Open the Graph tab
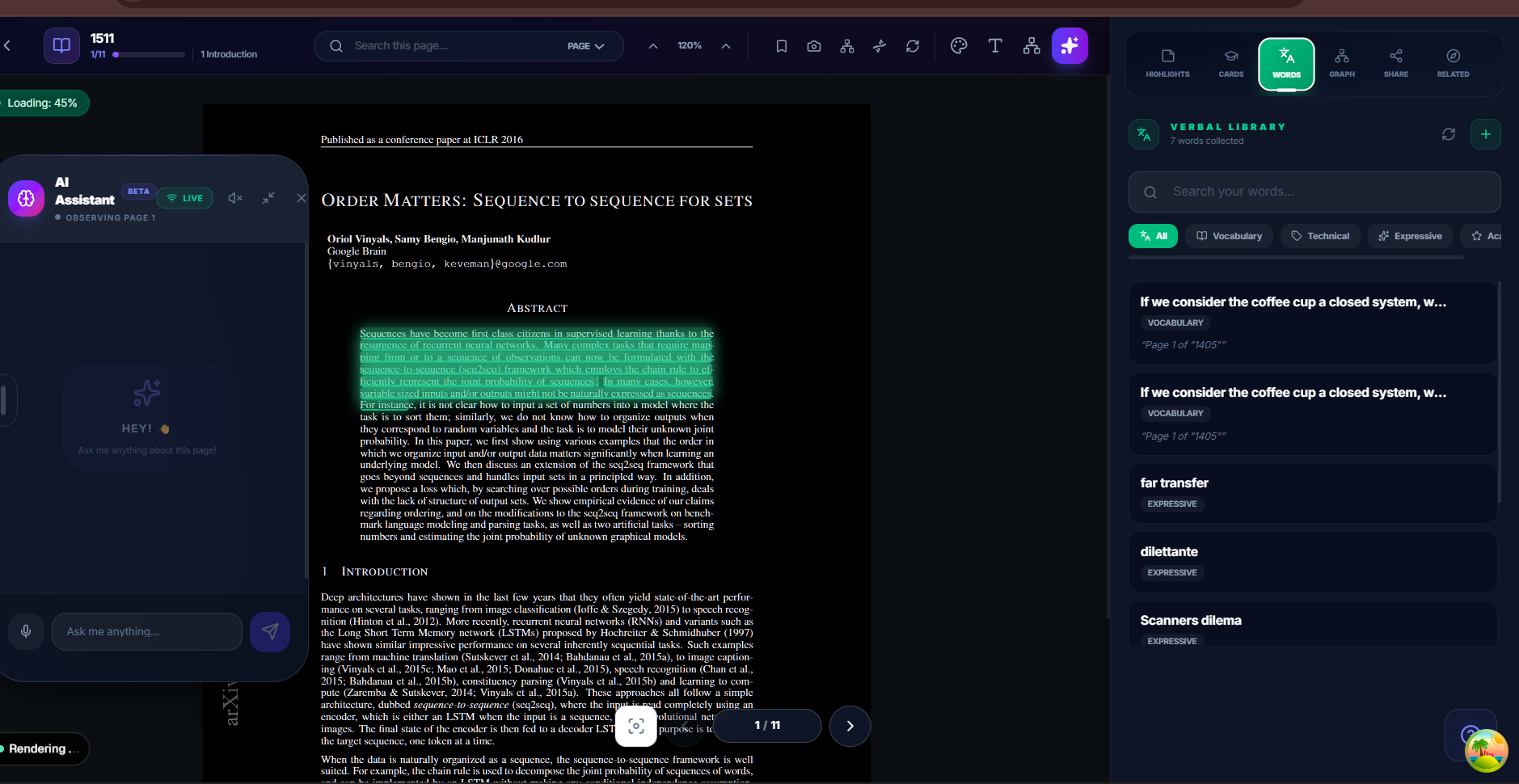The image size is (1519, 784). tap(1341, 63)
